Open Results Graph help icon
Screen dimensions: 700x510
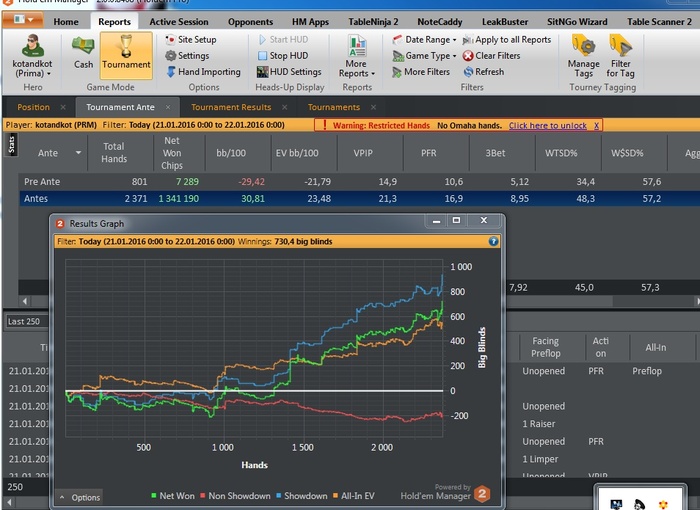(493, 242)
